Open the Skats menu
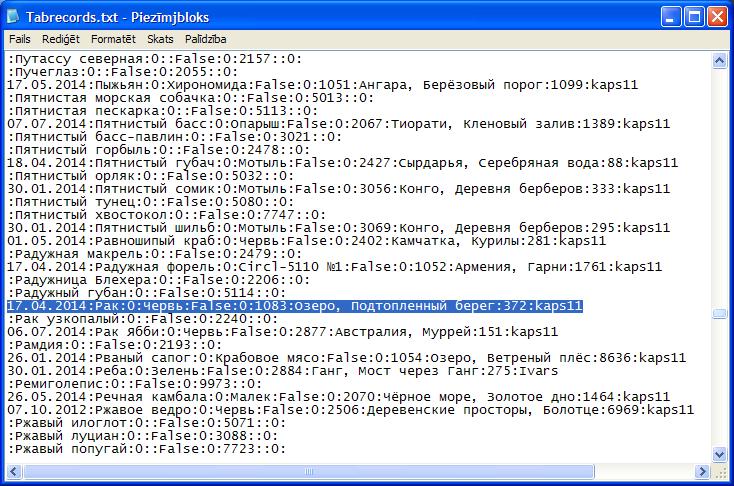The height and width of the screenshot is (486, 734). 160,39
